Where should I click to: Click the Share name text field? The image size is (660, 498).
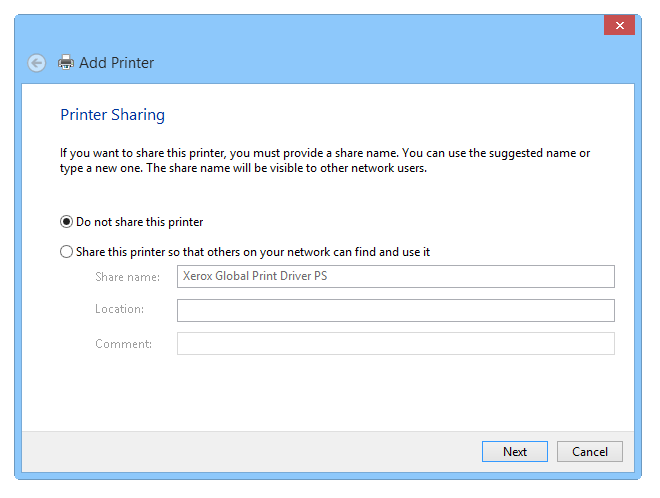point(395,277)
